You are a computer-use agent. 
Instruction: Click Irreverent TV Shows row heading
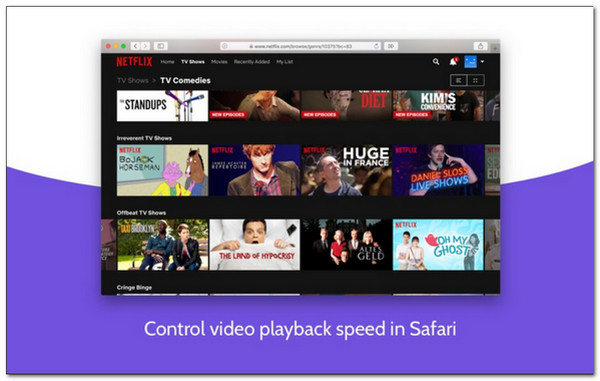click(x=144, y=138)
